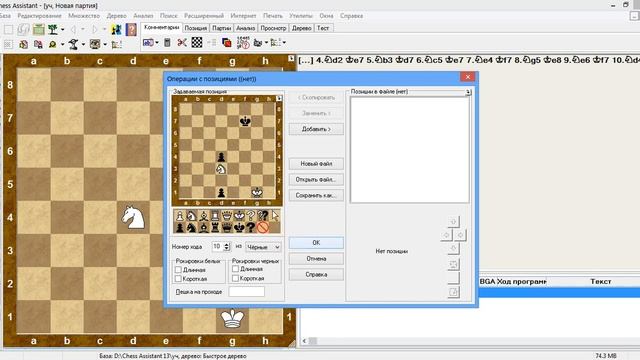The image size is (640, 360).
Task: Click the 'Открыть файл...' button
Action: pos(316,180)
